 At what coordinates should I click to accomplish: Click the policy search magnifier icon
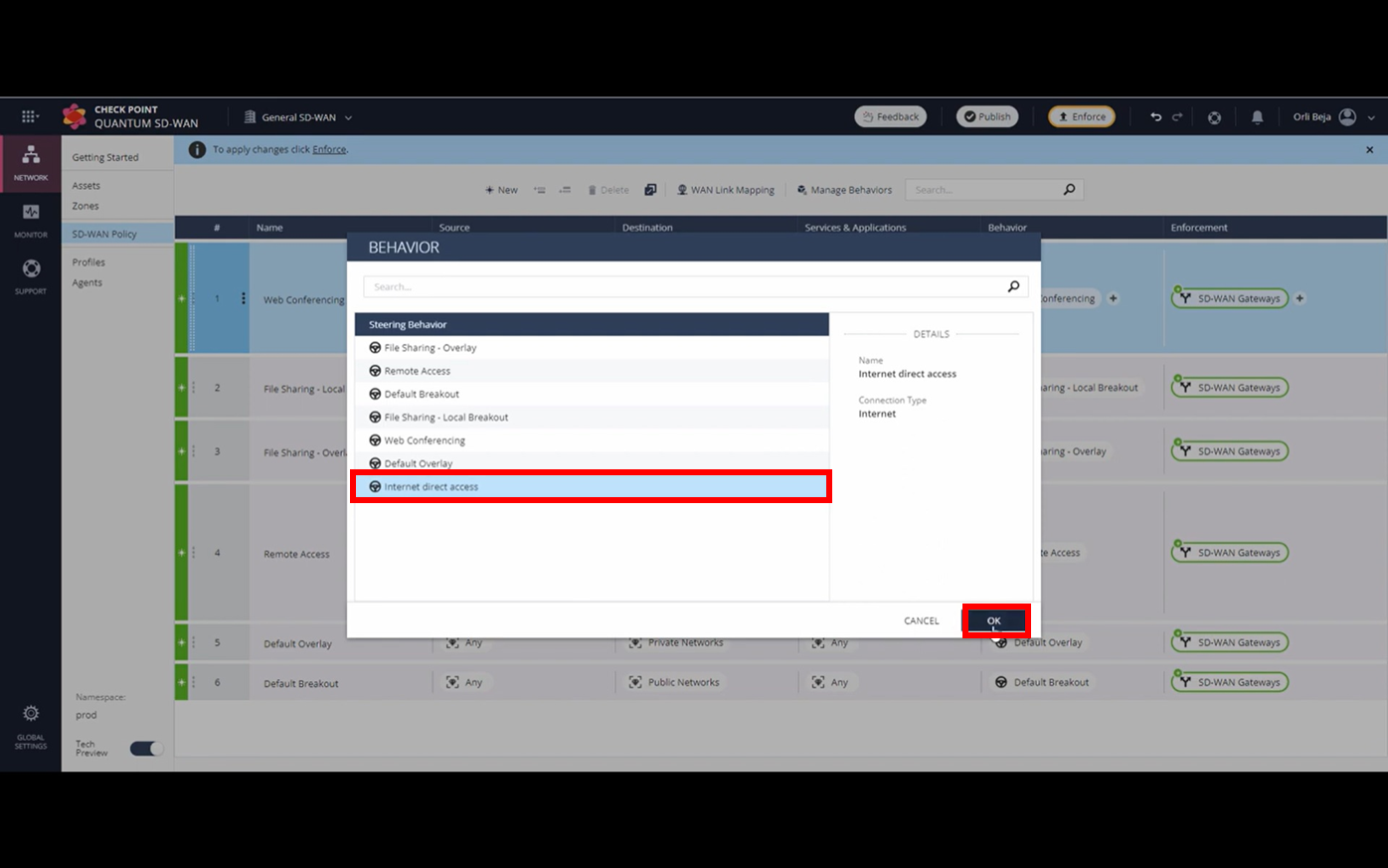tap(1069, 189)
